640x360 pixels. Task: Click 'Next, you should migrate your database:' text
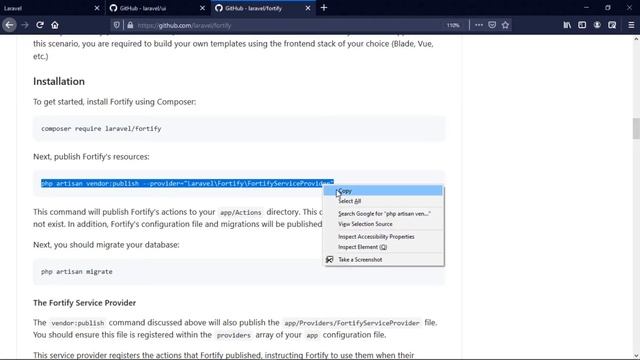[x=106, y=245]
